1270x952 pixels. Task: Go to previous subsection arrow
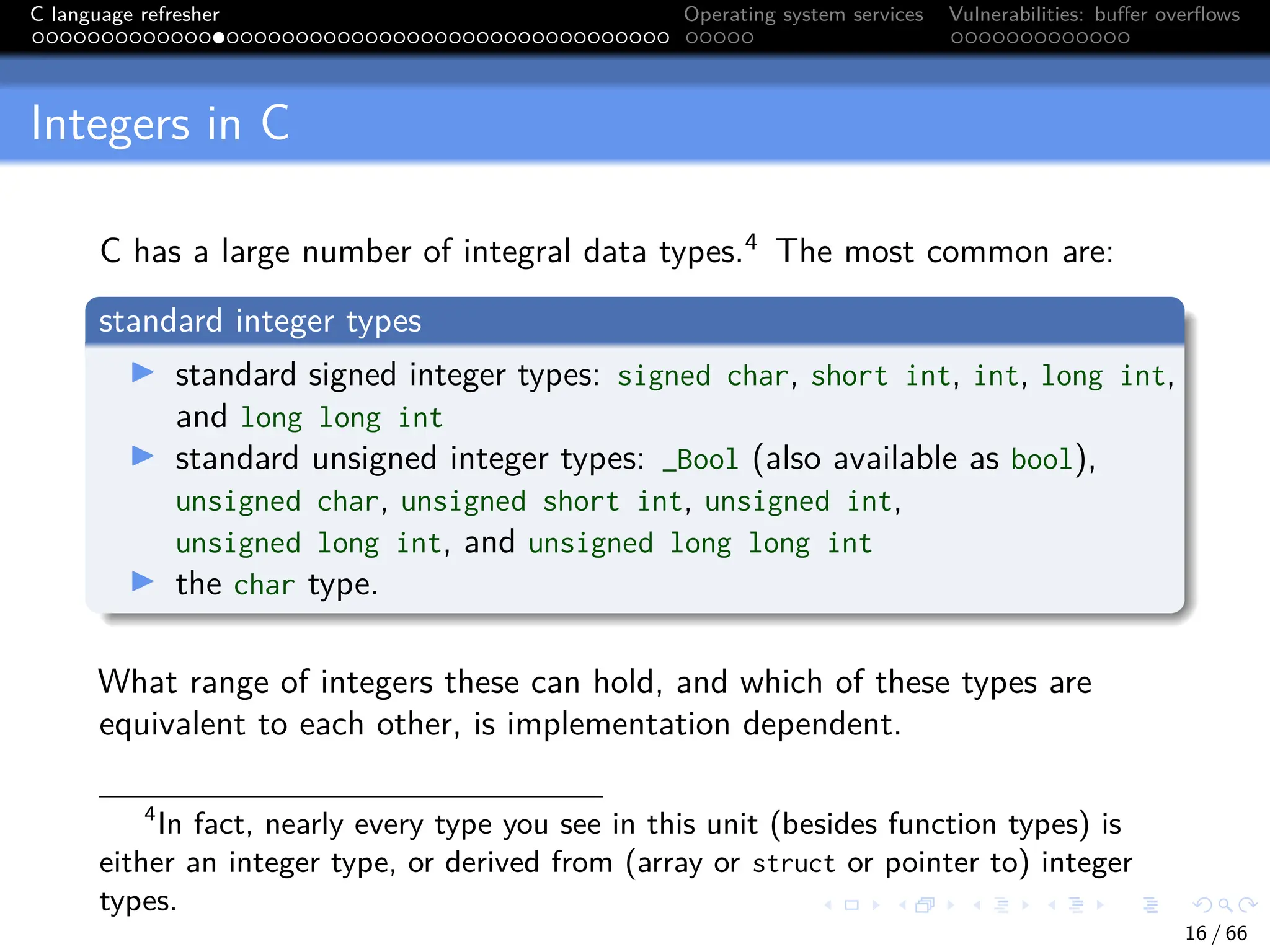[x=977, y=905]
